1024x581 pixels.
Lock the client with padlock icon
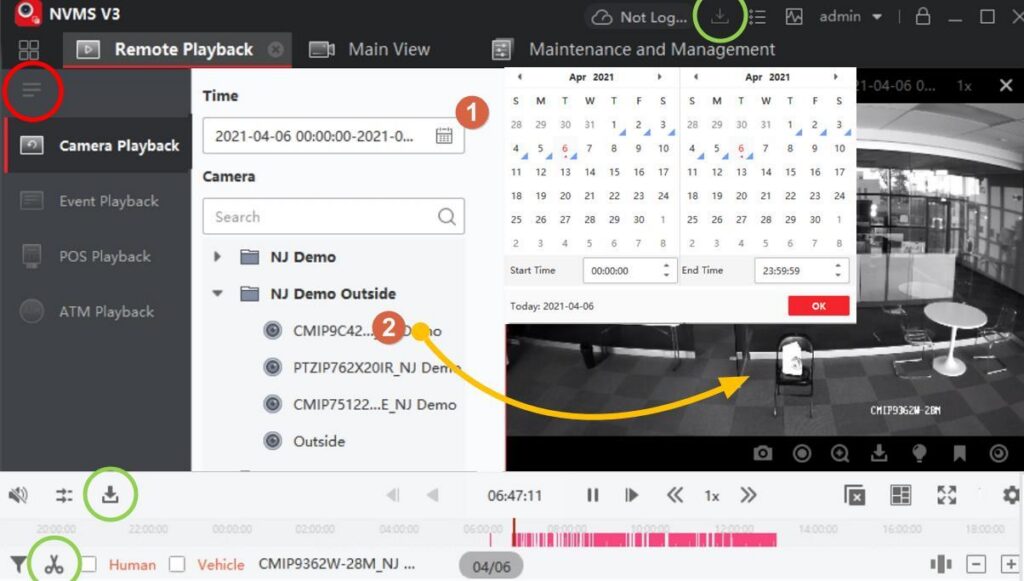point(922,16)
